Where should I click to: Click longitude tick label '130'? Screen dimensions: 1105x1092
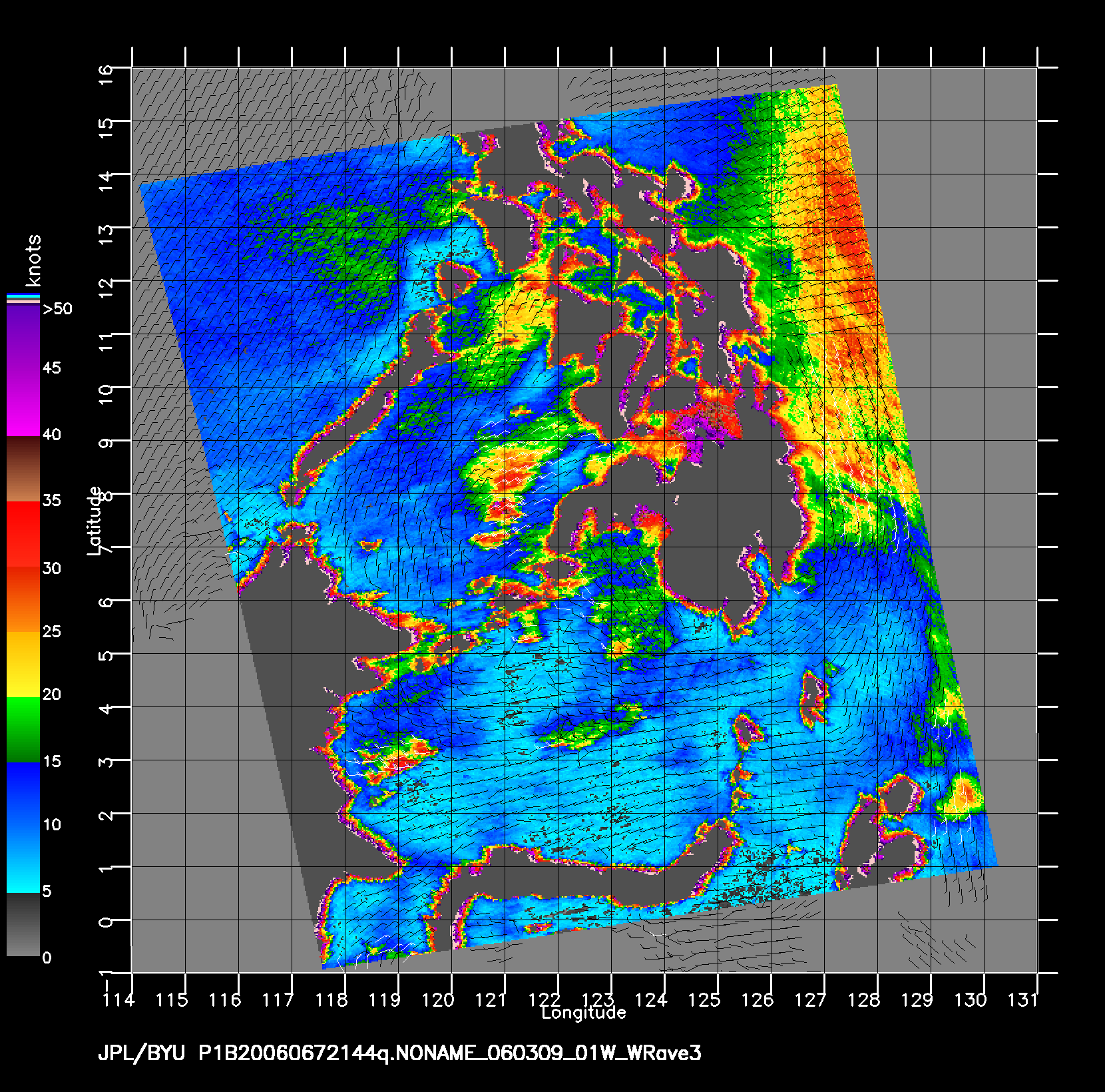(x=971, y=1000)
